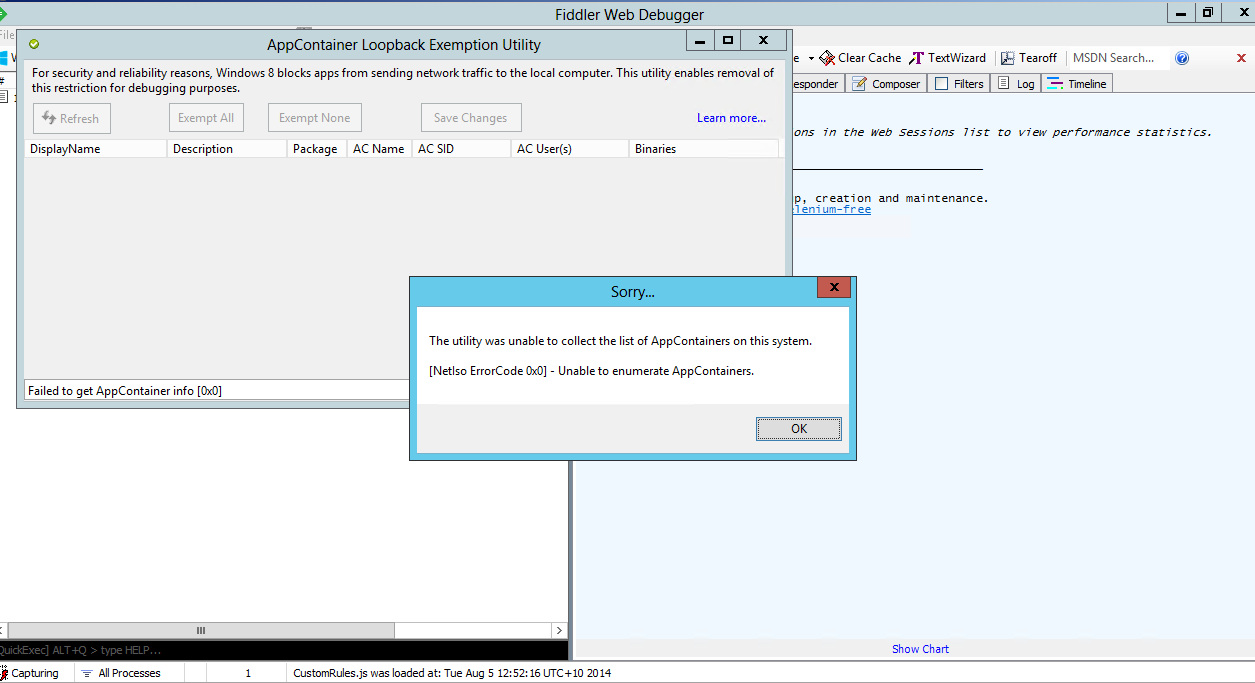
Task: Click the Exempt None button
Action: pos(314,118)
